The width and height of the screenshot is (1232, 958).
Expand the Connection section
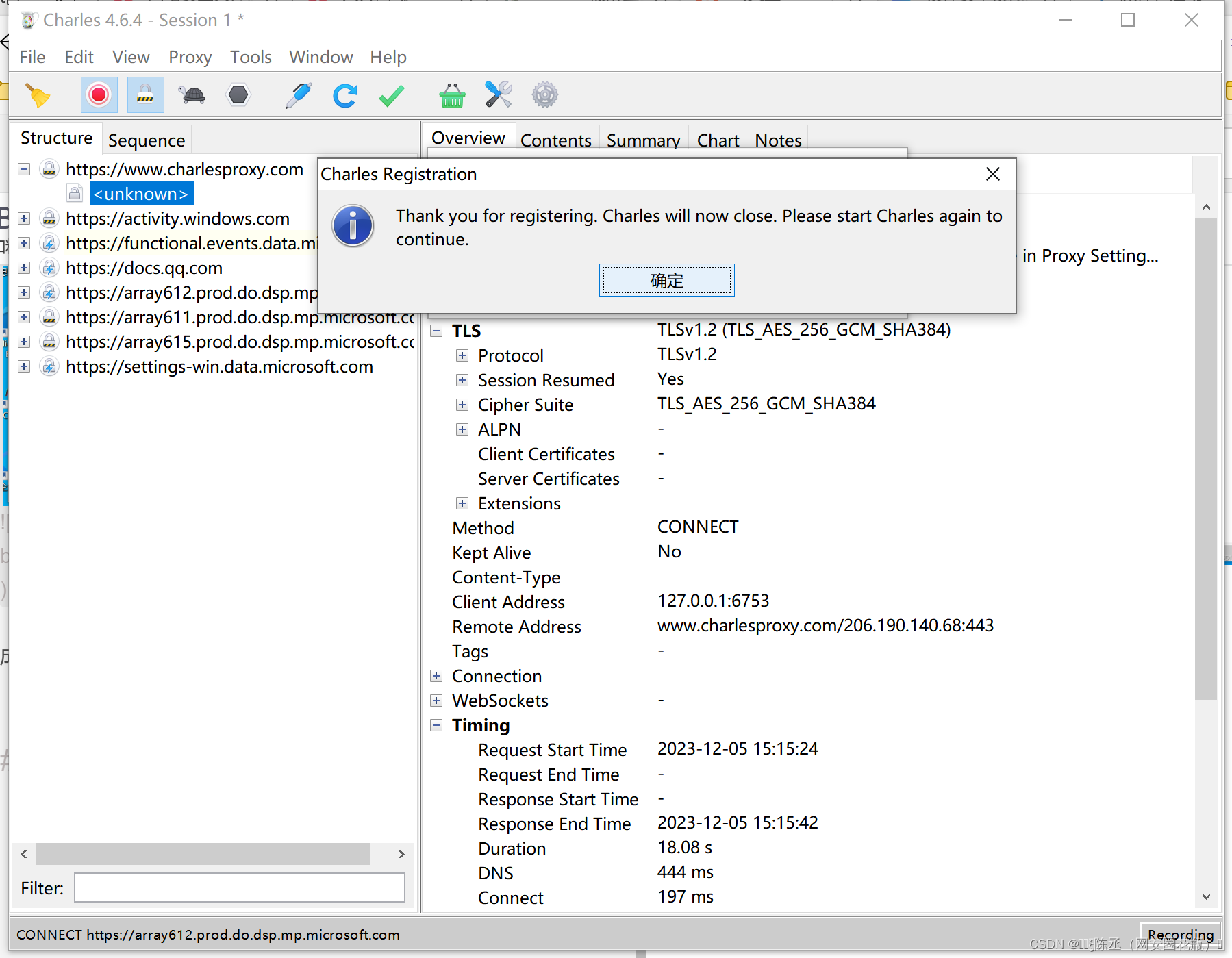click(436, 676)
